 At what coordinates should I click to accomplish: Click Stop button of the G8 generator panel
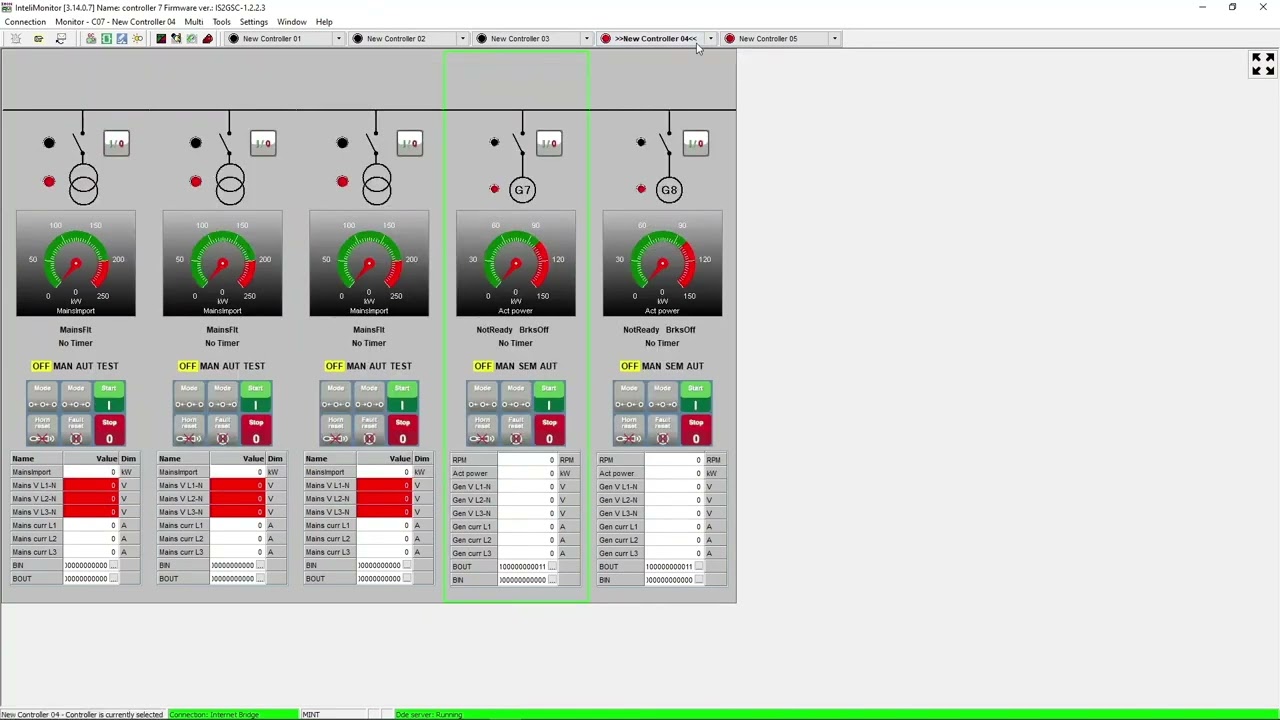[696, 431]
